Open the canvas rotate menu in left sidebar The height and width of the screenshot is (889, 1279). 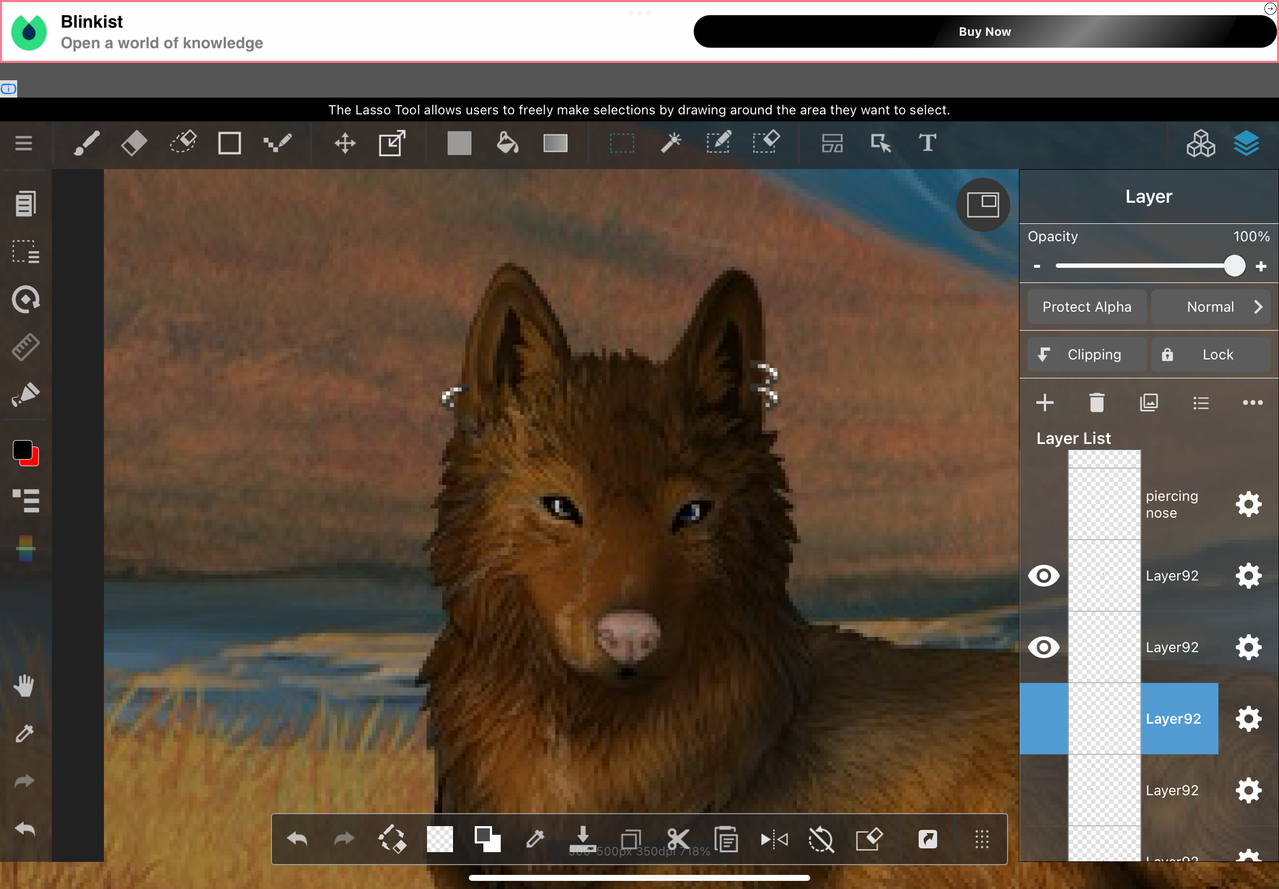[26, 299]
